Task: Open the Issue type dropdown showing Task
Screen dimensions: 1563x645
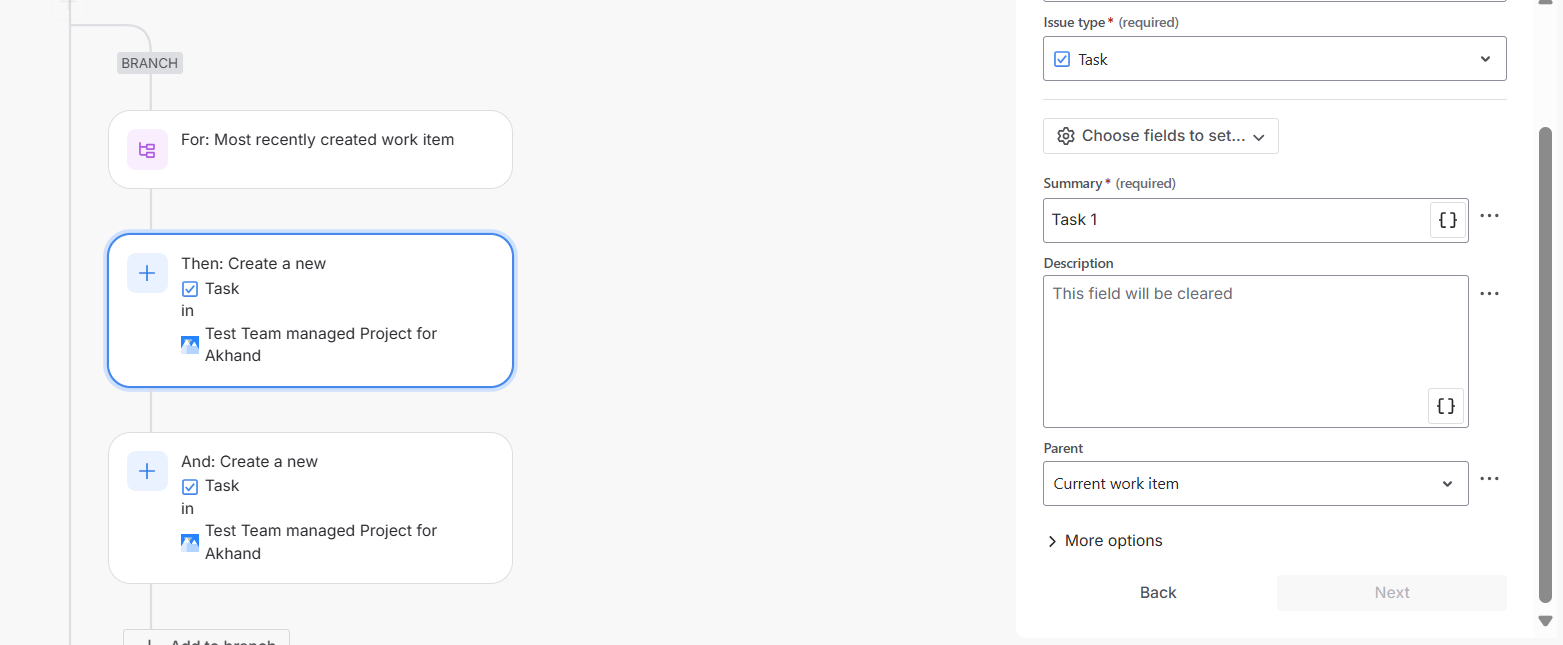Action: click(x=1273, y=58)
